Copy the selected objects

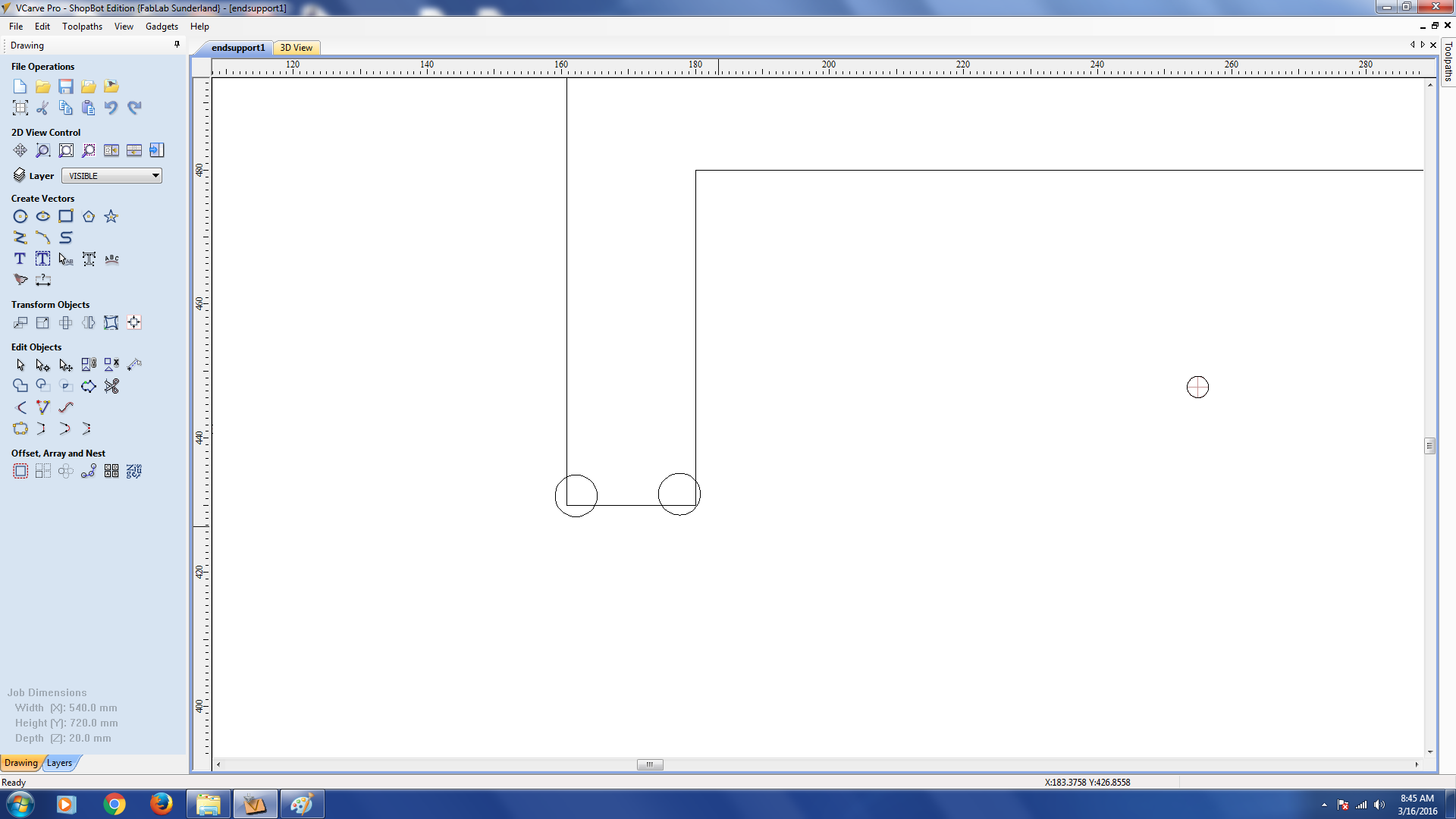(x=66, y=108)
